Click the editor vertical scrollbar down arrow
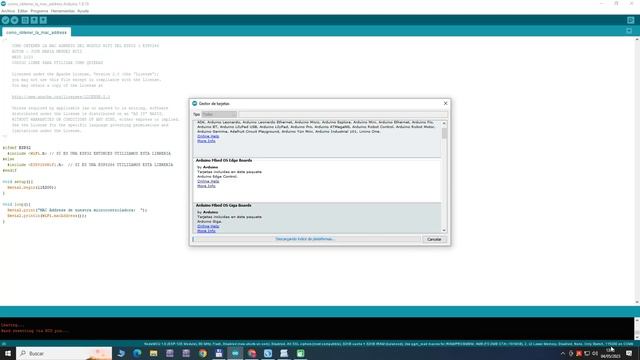640x360 pixels. click(x=637, y=302)
